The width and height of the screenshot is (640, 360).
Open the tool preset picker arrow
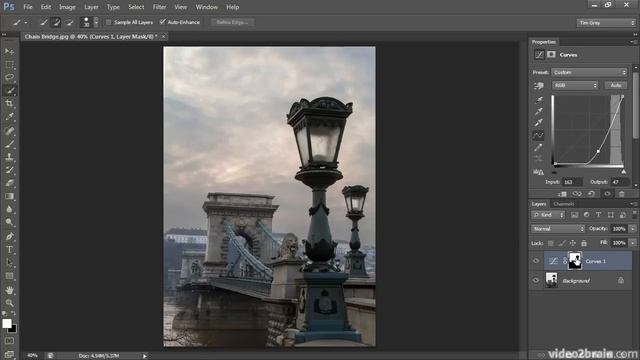pos(26,23)
